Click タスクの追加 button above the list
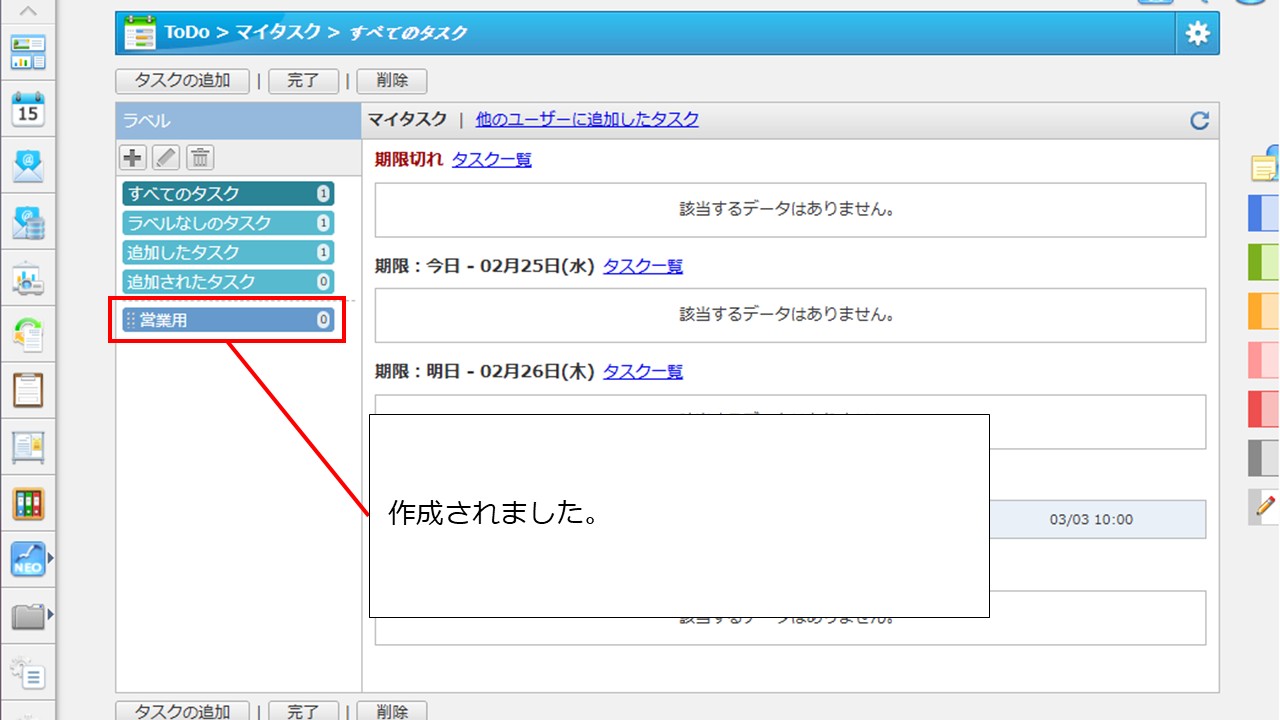 [182, 81]
